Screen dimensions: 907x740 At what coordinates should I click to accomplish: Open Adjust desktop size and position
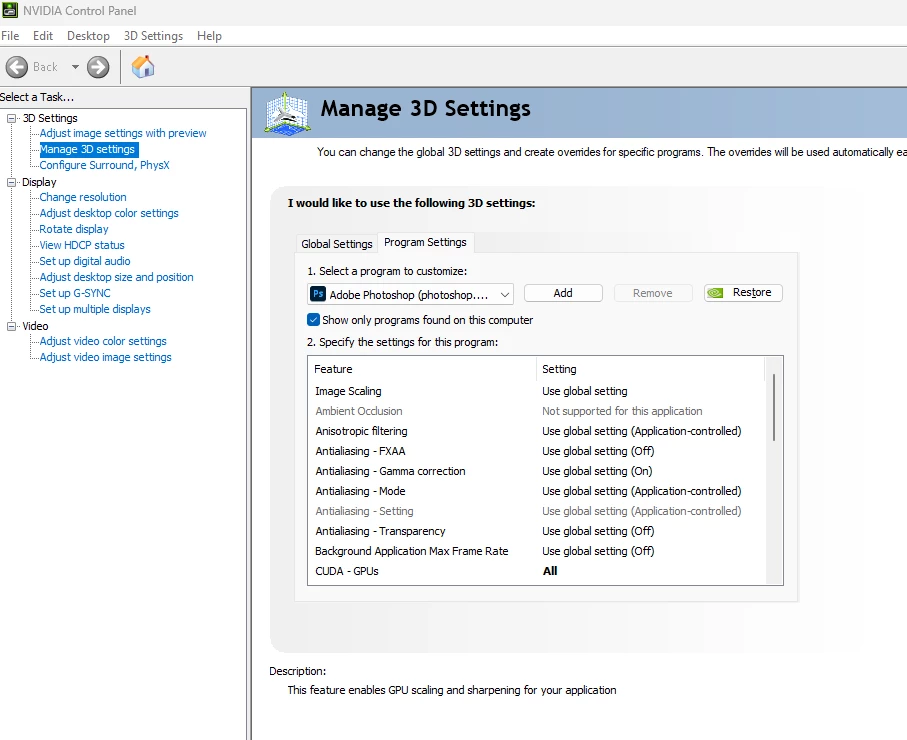(x=116, y=277)
